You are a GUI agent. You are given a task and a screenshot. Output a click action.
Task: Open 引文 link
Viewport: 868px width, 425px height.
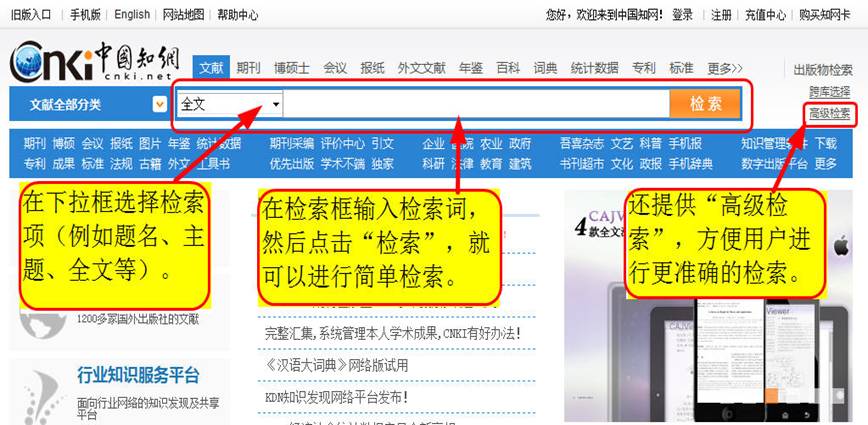pyautogui.click(x=383, y=144)
